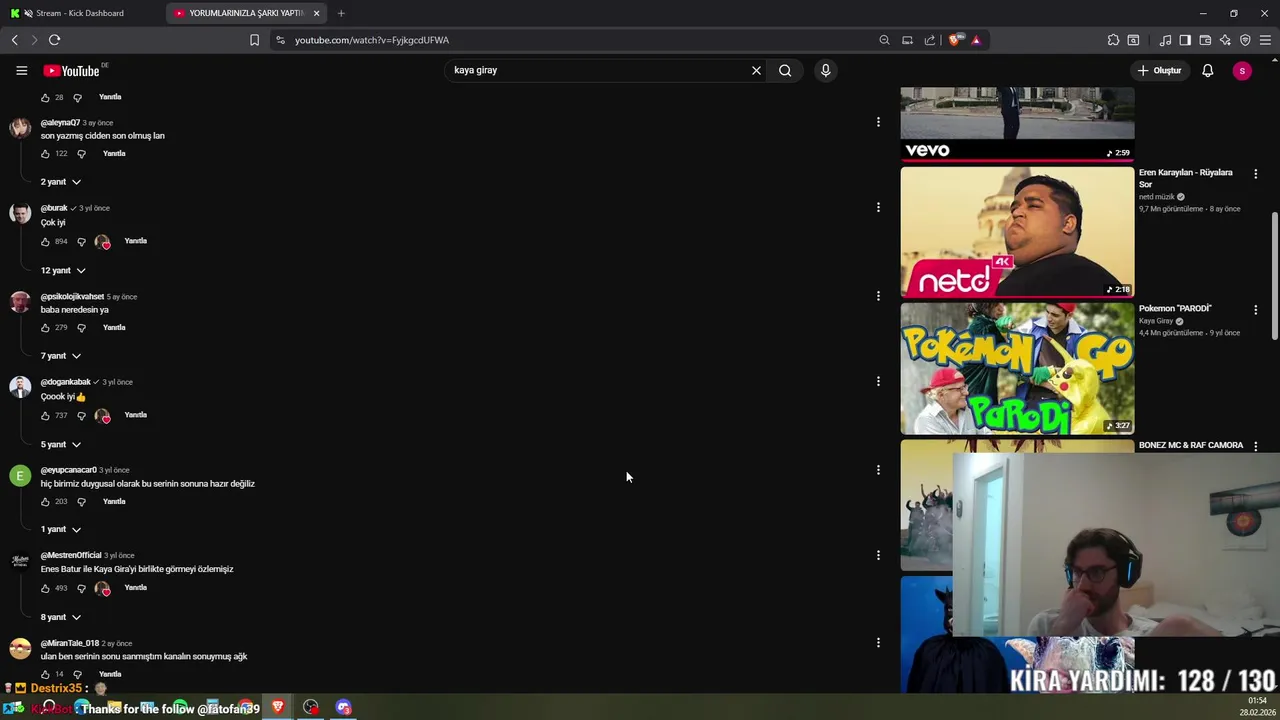Like @dogankabak's comment
The height and width of the screenshot is (720, 1280).
[45, 416]
